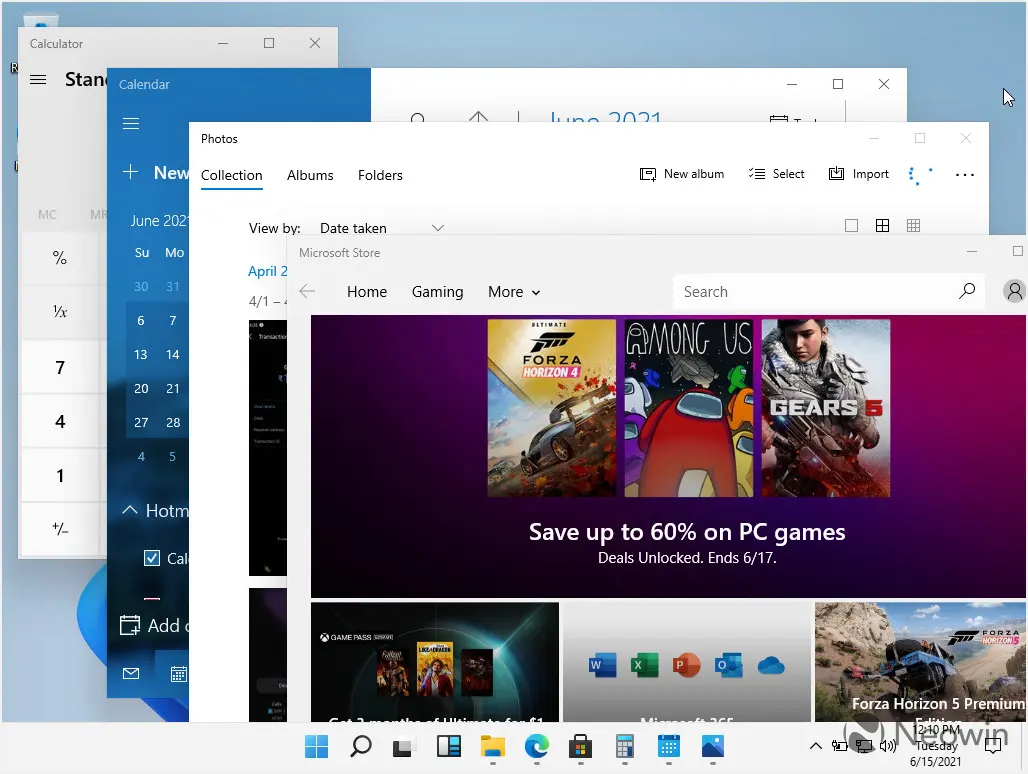The width and height of the screenshot is (1028, 774).
Task: Open Widgets from the taskbar
Action: (448, 747)
